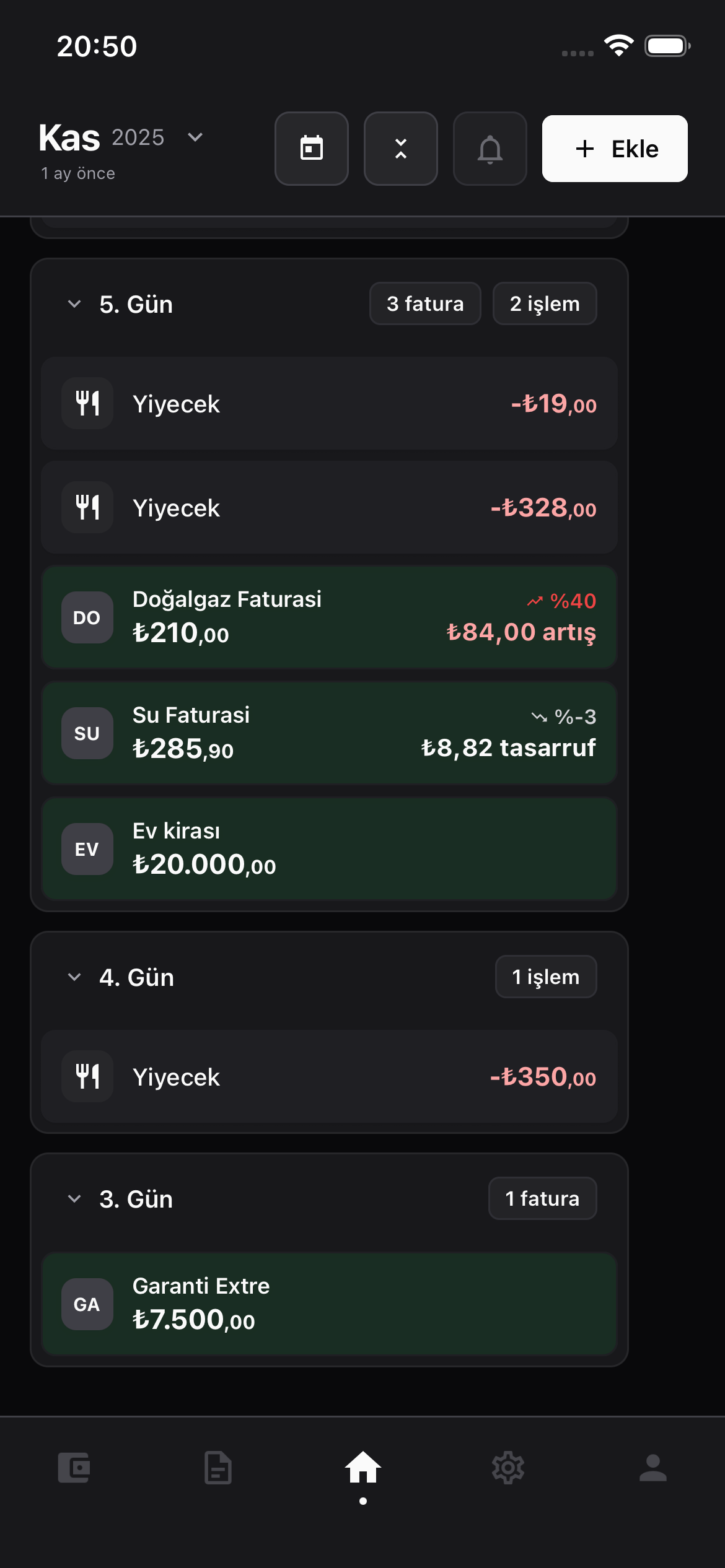Open notifications bell icon
Image resolution: width=725 pixels, height=1568 pixels.
[x=490, y=149]
